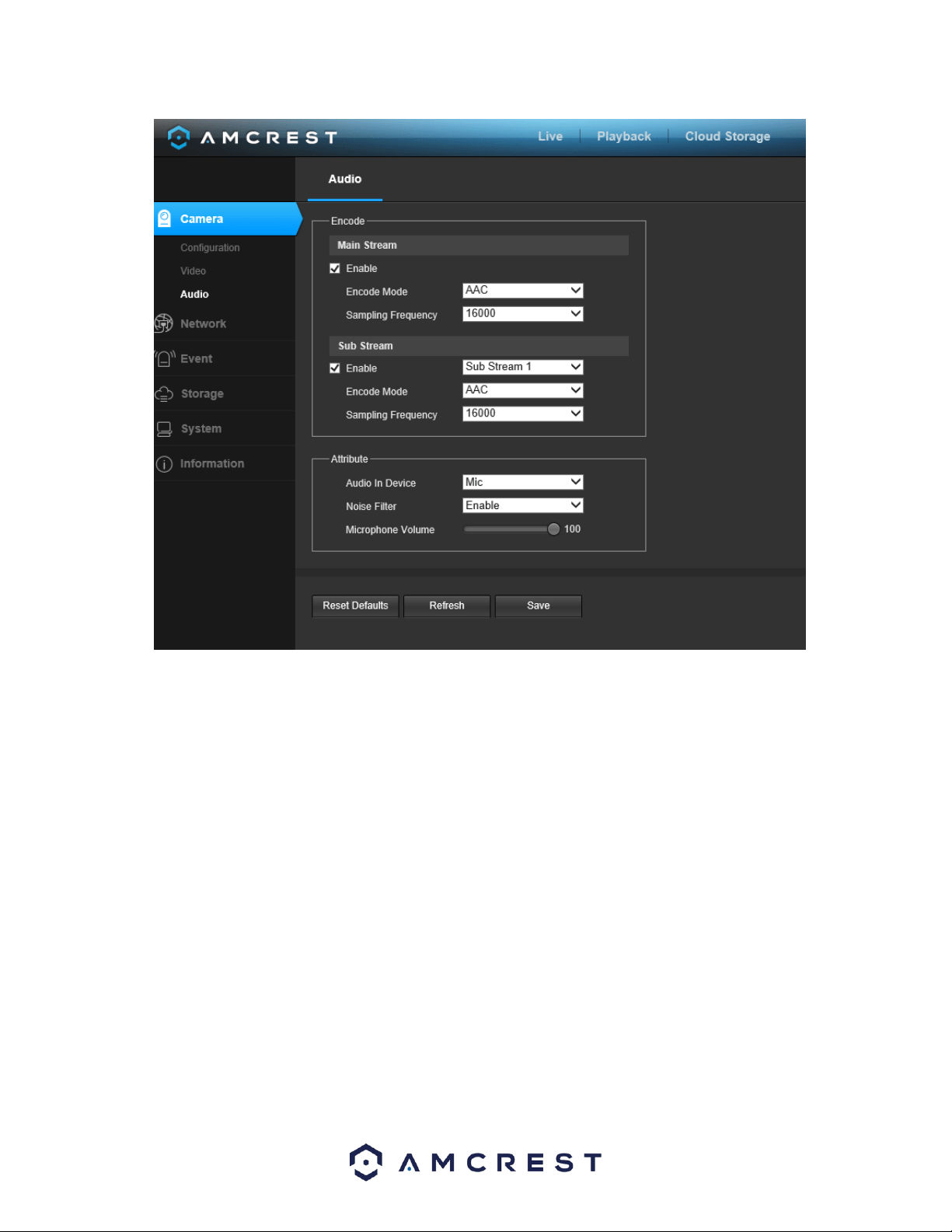The width and height of the screenshot is (952, 1232).
Task: Open Noise Filter dropdown
Action: pos(523,505)
